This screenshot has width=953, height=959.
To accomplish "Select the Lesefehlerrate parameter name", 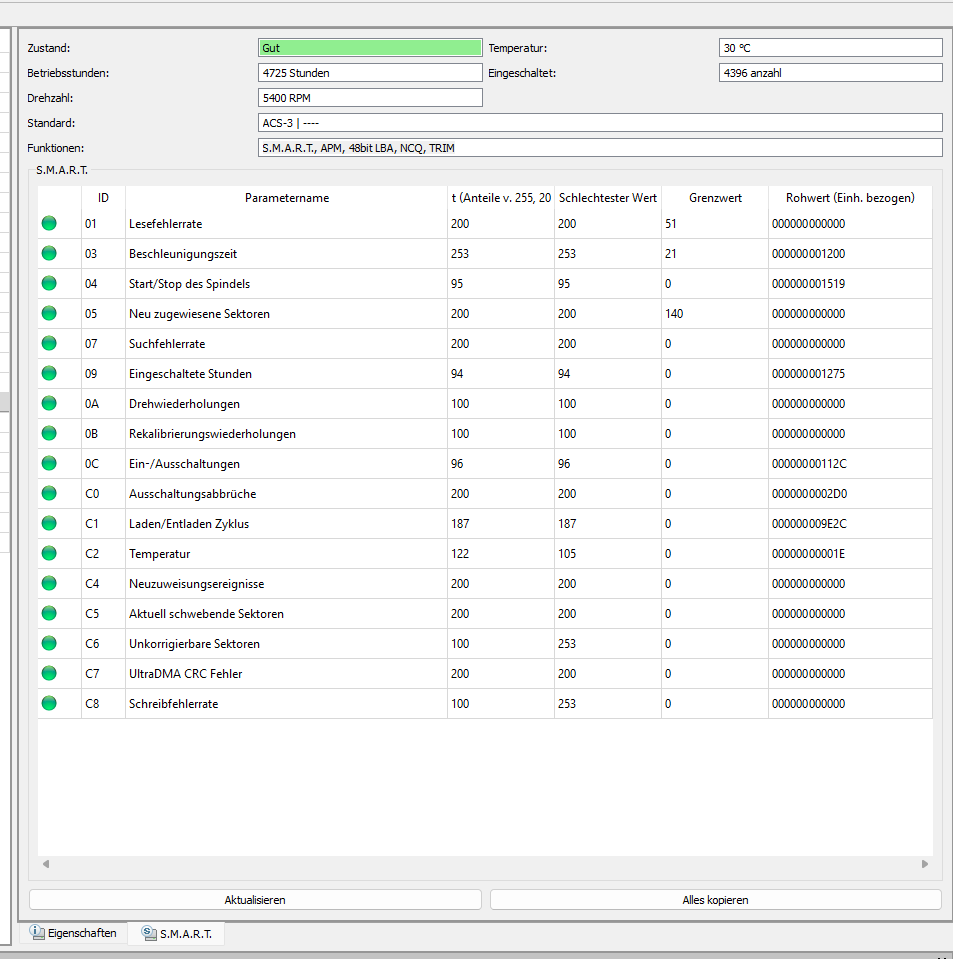I will (165, 224).
